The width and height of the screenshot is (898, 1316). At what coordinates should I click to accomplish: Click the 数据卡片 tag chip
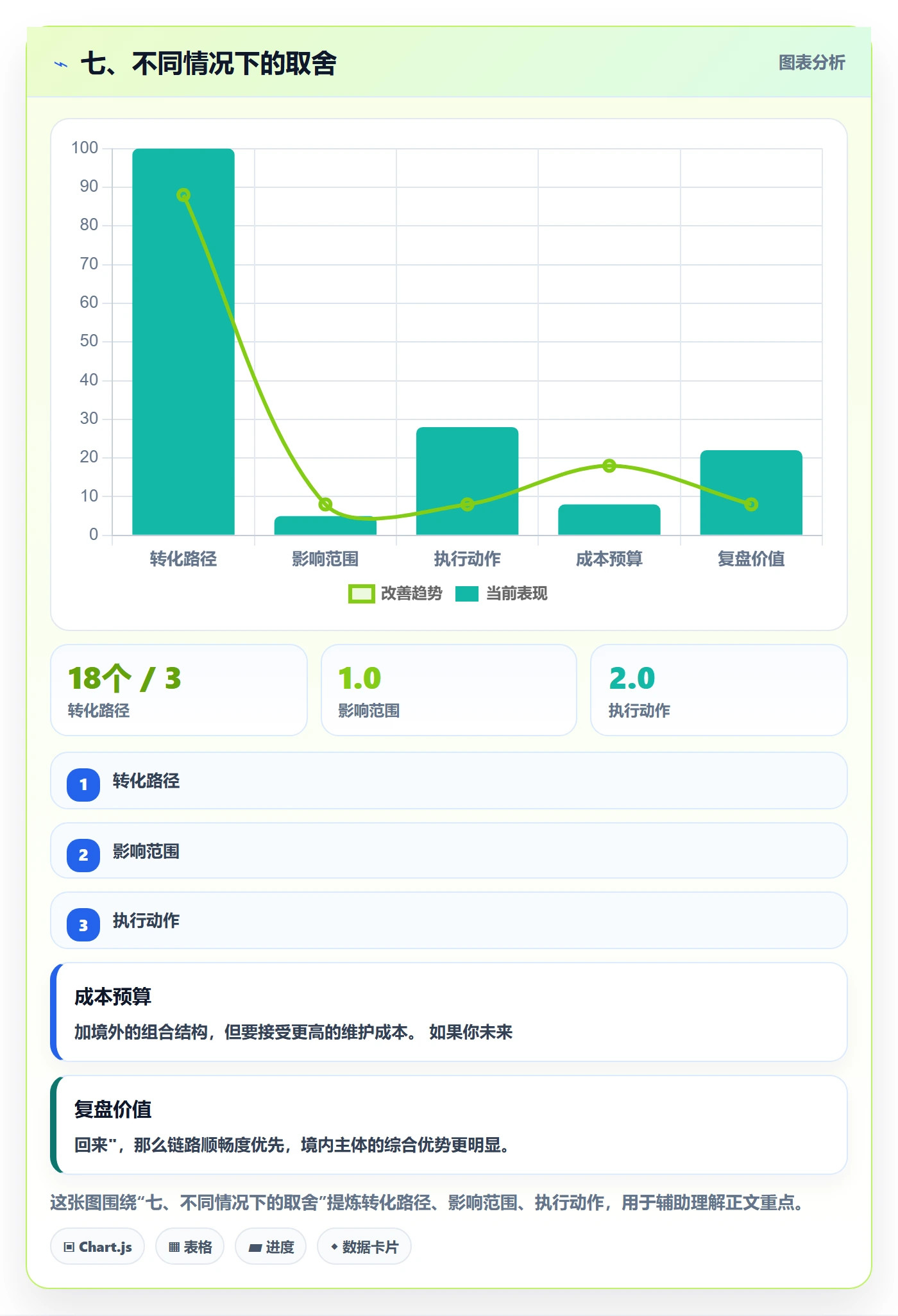pyautogui.click(x=364, y=1247)
